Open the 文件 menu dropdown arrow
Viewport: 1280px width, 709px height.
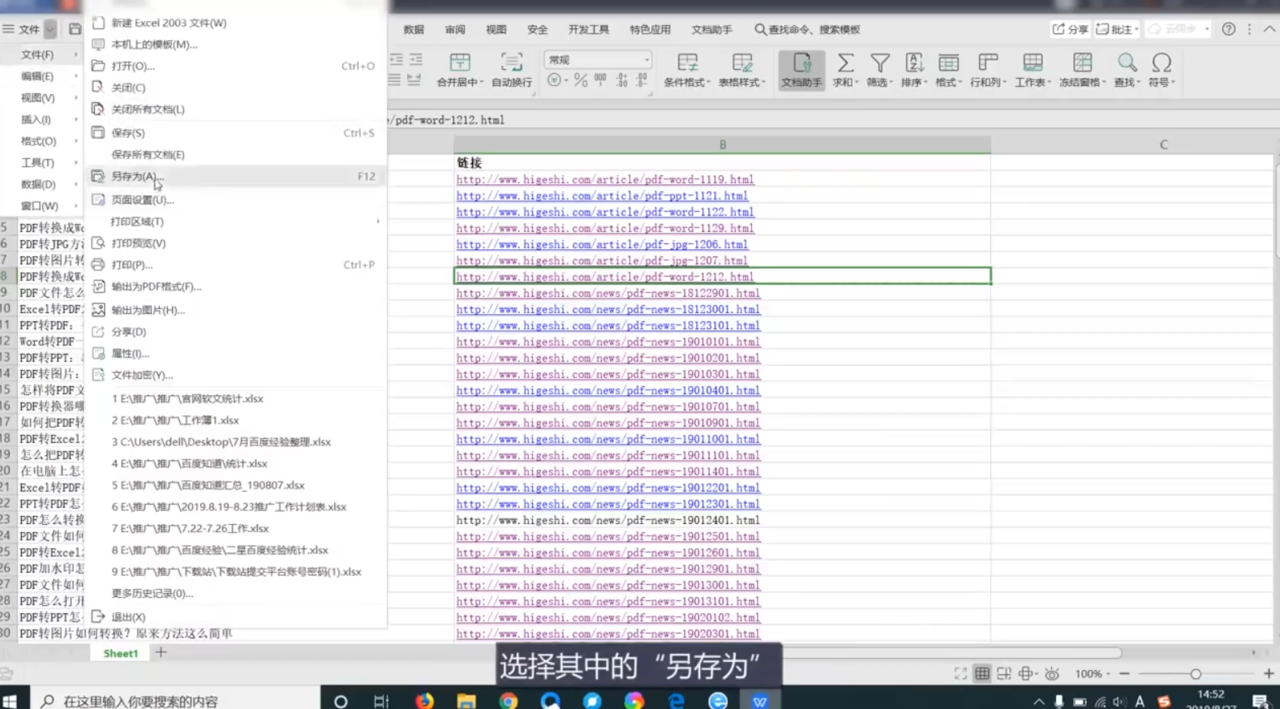50,30
